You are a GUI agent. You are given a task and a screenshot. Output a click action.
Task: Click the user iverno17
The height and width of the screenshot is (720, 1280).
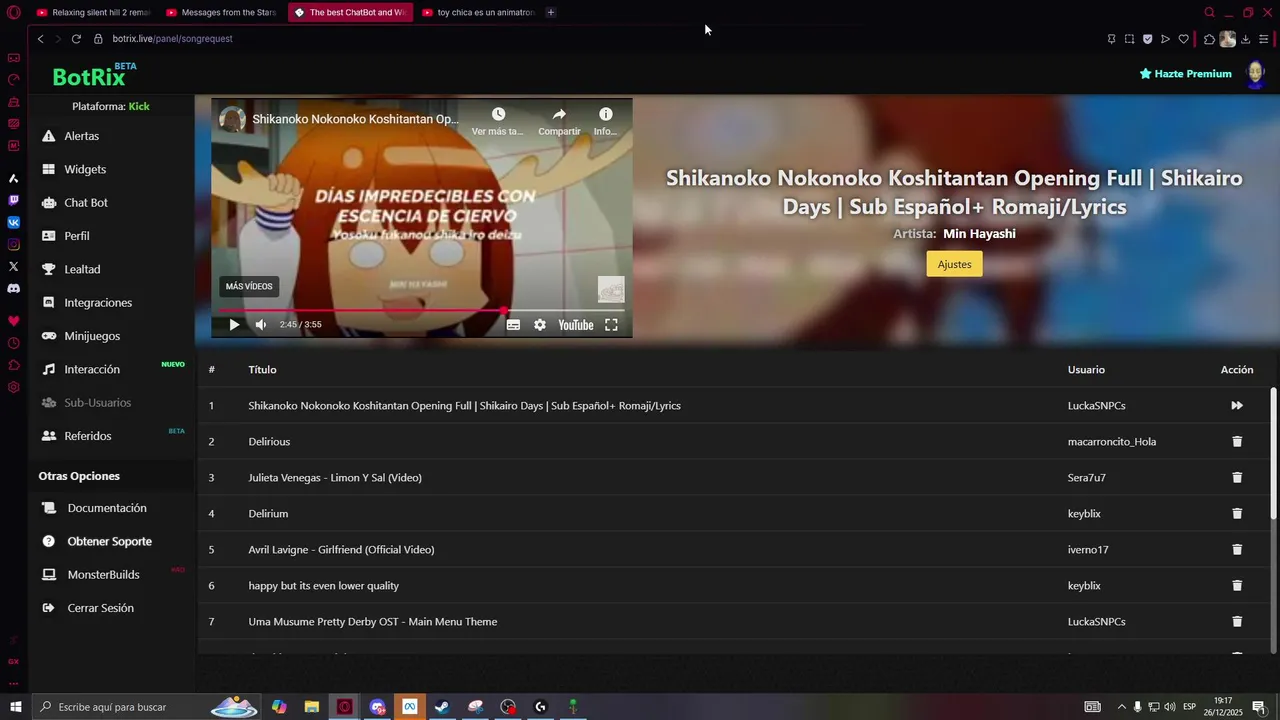click(1088, 550)
